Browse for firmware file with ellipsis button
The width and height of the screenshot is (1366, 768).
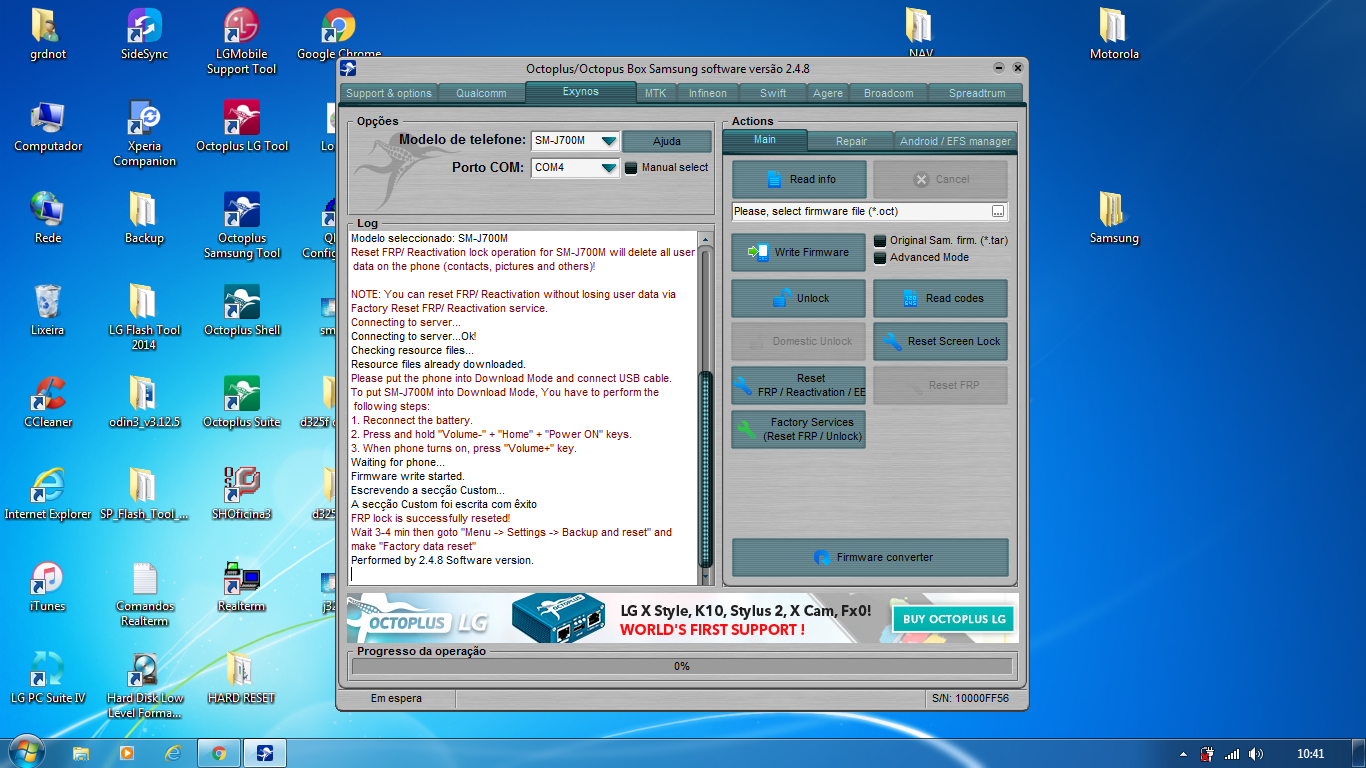point(998,211)
